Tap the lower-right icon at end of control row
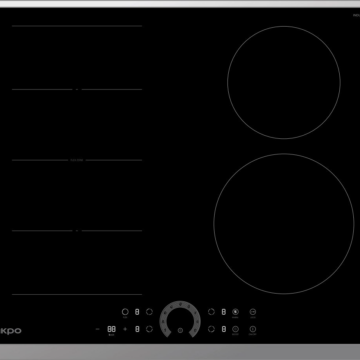The width and height of the screenshot is (360, 360). pos(253,329)
